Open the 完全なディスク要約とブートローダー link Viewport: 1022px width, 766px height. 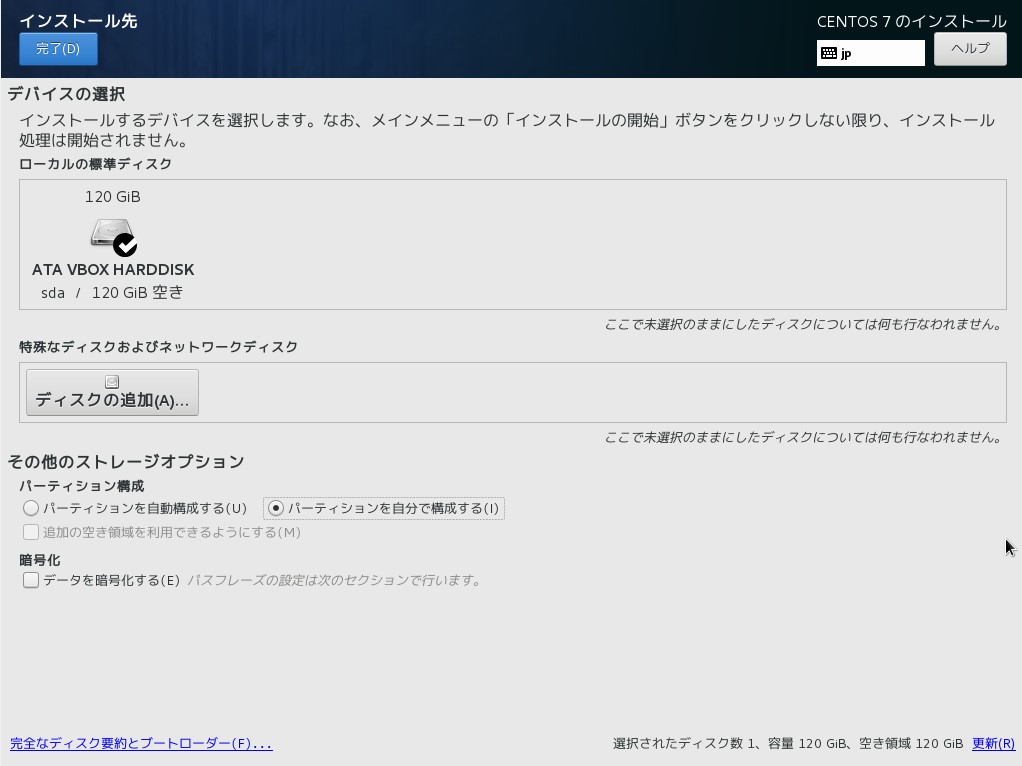click(x=140, y=743)
